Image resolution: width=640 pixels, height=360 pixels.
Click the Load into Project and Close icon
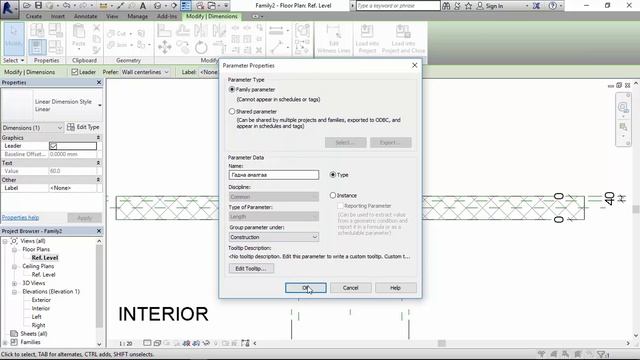(403, 39)
